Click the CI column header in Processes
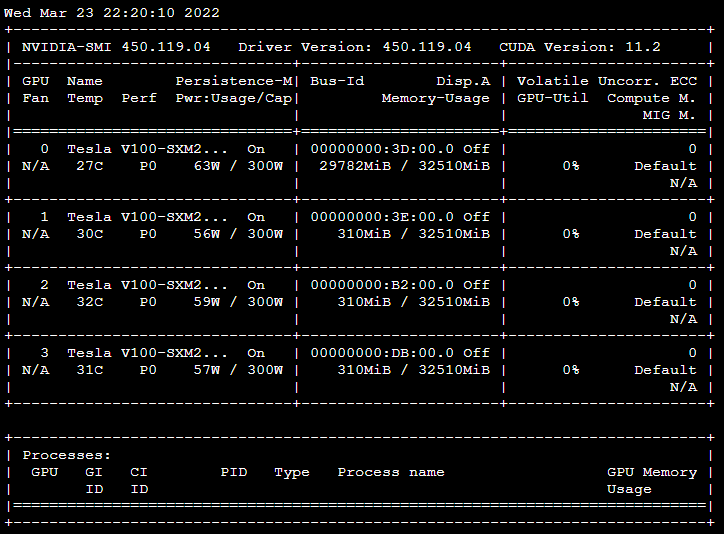724x534 pixels. coord(139,472)
